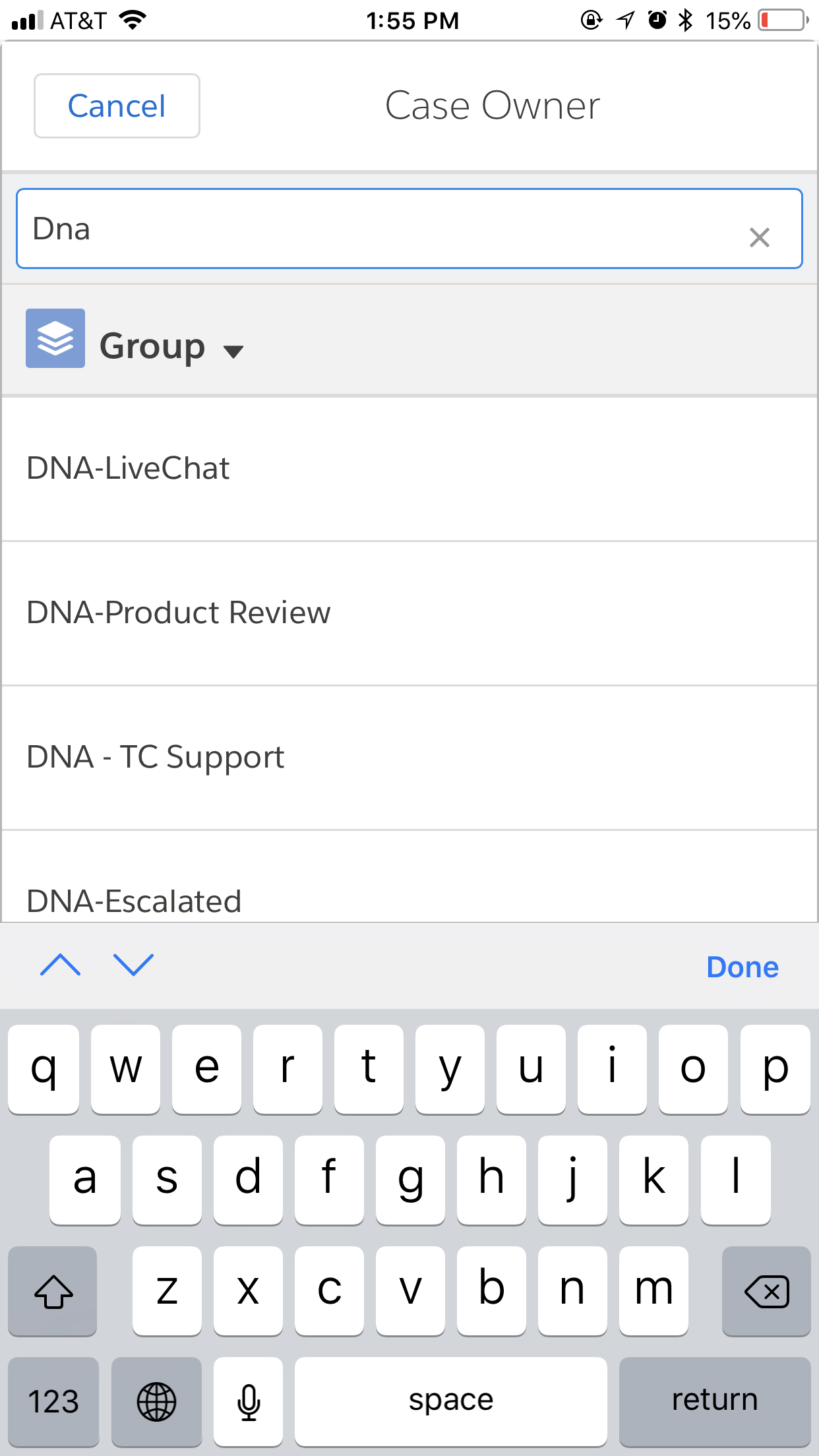Cancel the Case Owner selection
This screenshot has height=1456, width=819.
[x=117, y=106]
